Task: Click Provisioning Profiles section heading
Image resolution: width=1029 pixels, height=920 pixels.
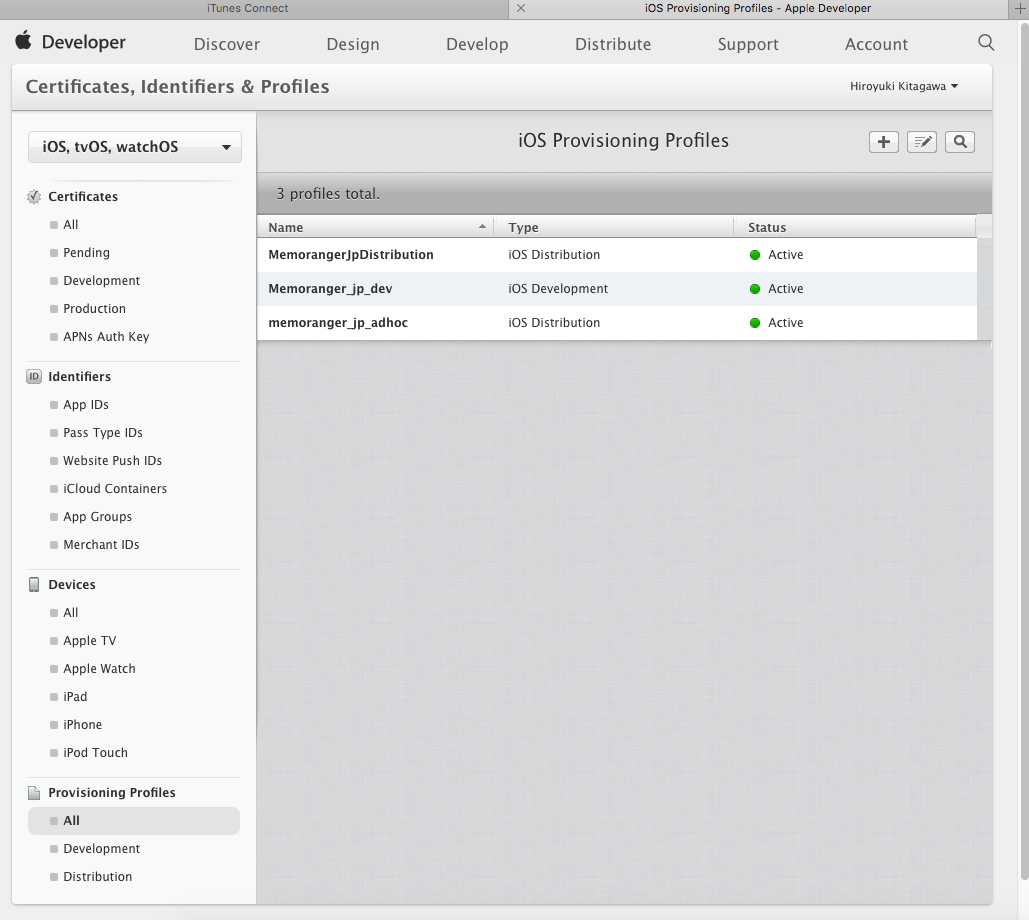Action: pyautogui.click(x=112, y=792)
